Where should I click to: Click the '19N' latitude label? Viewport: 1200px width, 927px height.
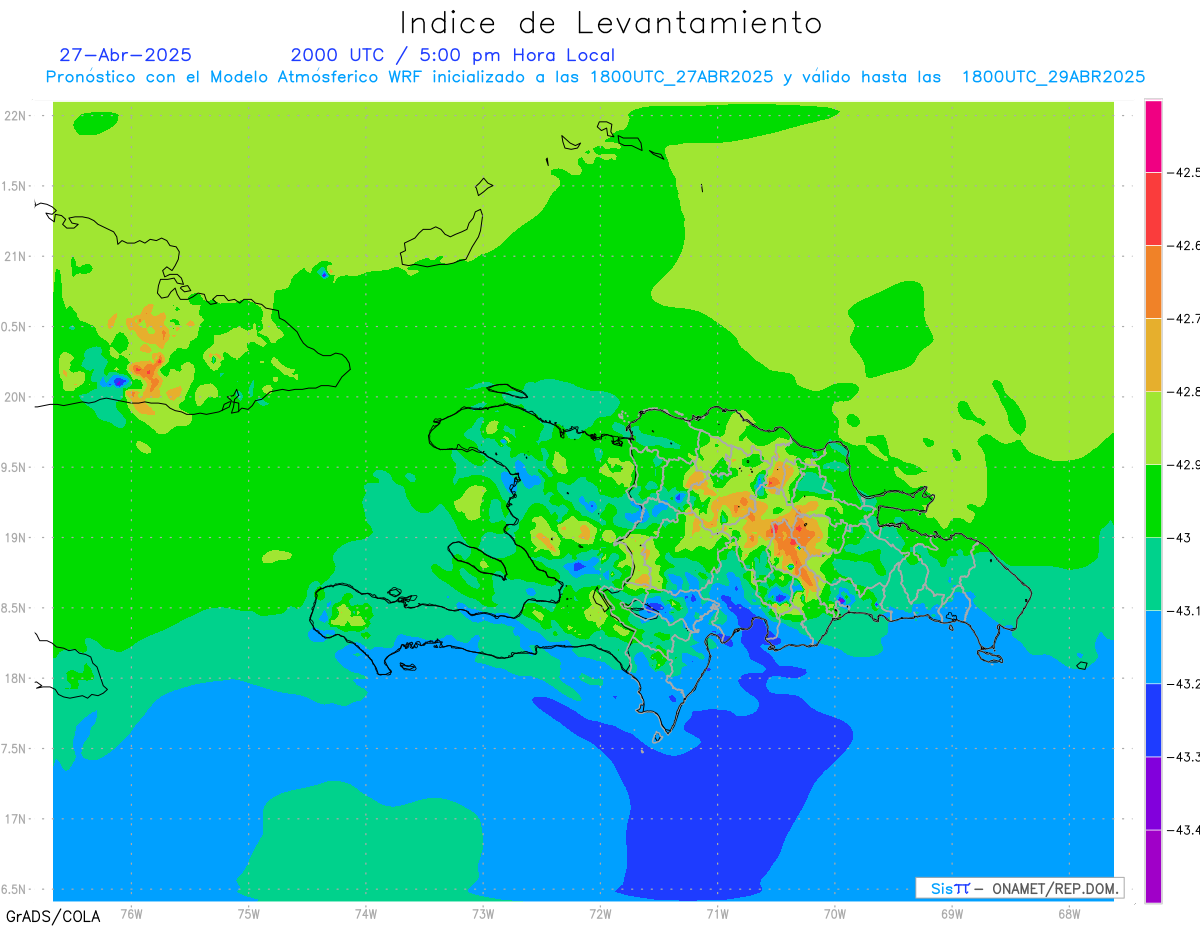(17, 537)
